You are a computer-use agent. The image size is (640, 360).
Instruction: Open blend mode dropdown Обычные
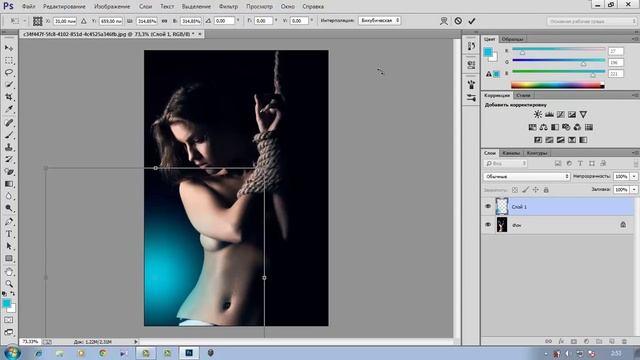pyautogui.click(x=527, y=176)
